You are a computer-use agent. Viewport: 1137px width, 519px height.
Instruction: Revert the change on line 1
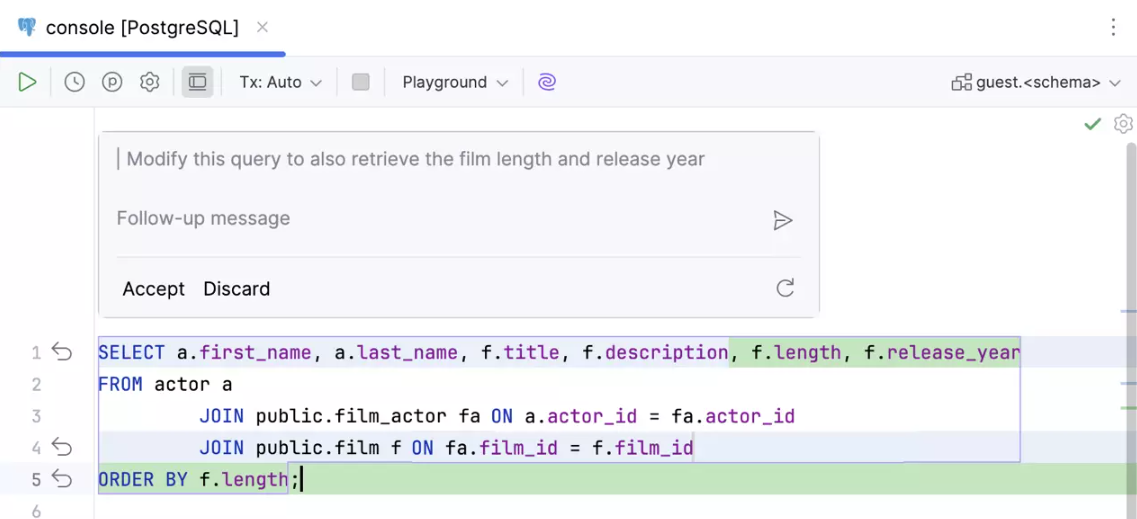[x=62, y=352]
